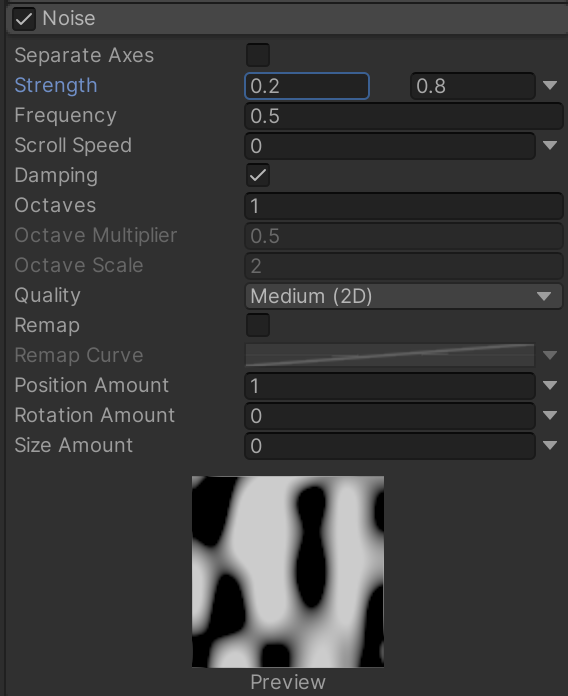The image size is (568, 696).
Task: Click the Size Amount value field
Action: [x=390, y=446]
